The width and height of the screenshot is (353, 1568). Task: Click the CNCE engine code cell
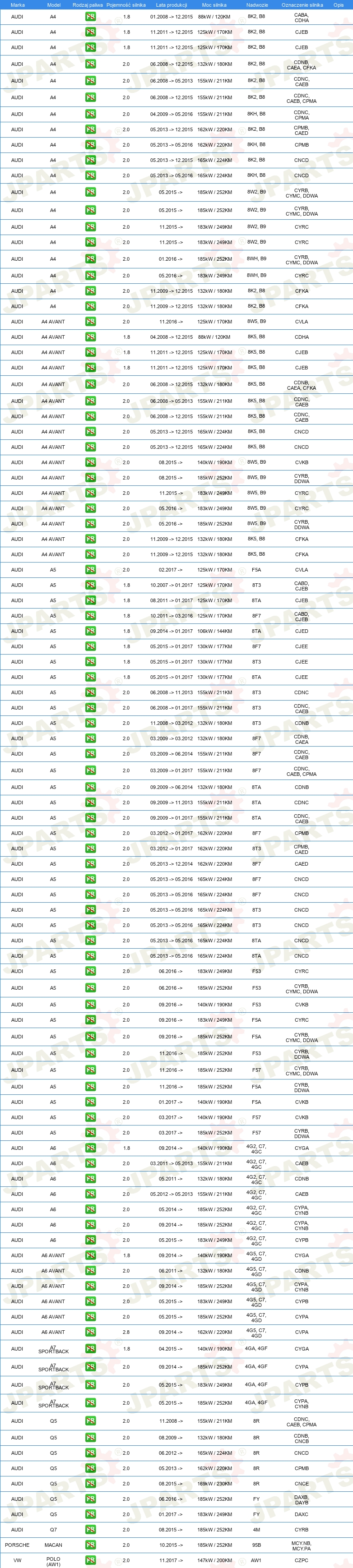pos(301,1483)
